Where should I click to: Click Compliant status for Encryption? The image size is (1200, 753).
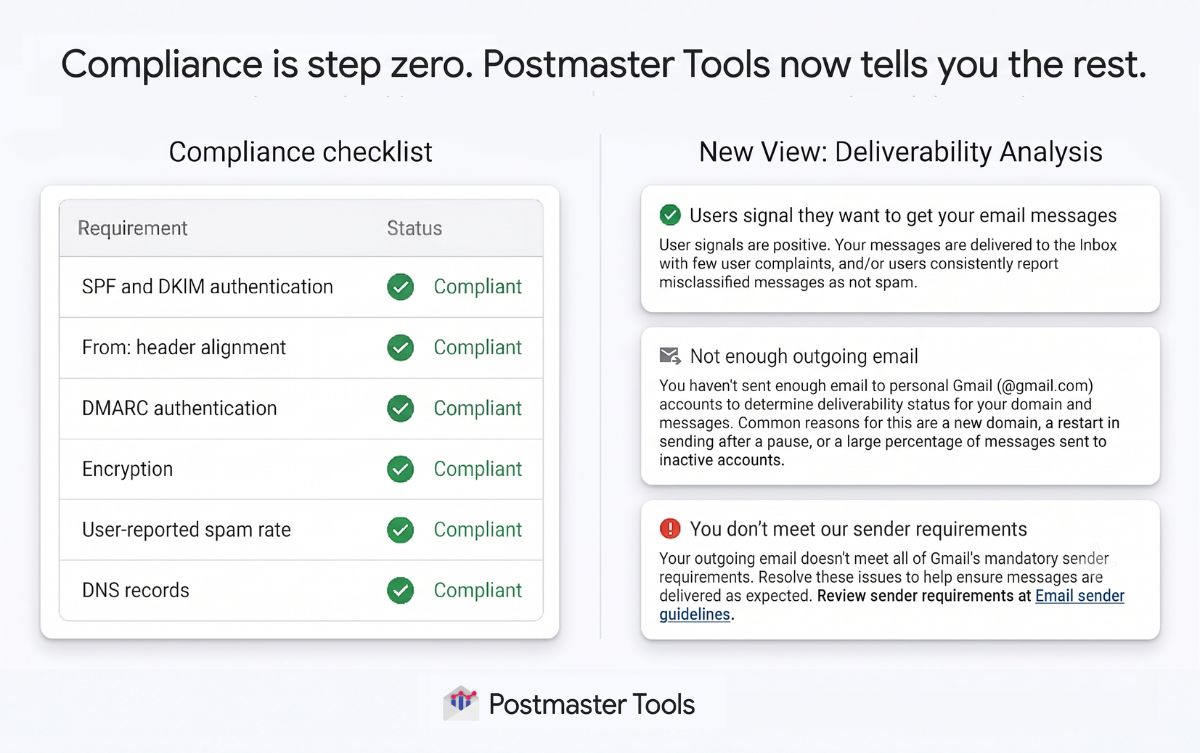pos(478,469)
